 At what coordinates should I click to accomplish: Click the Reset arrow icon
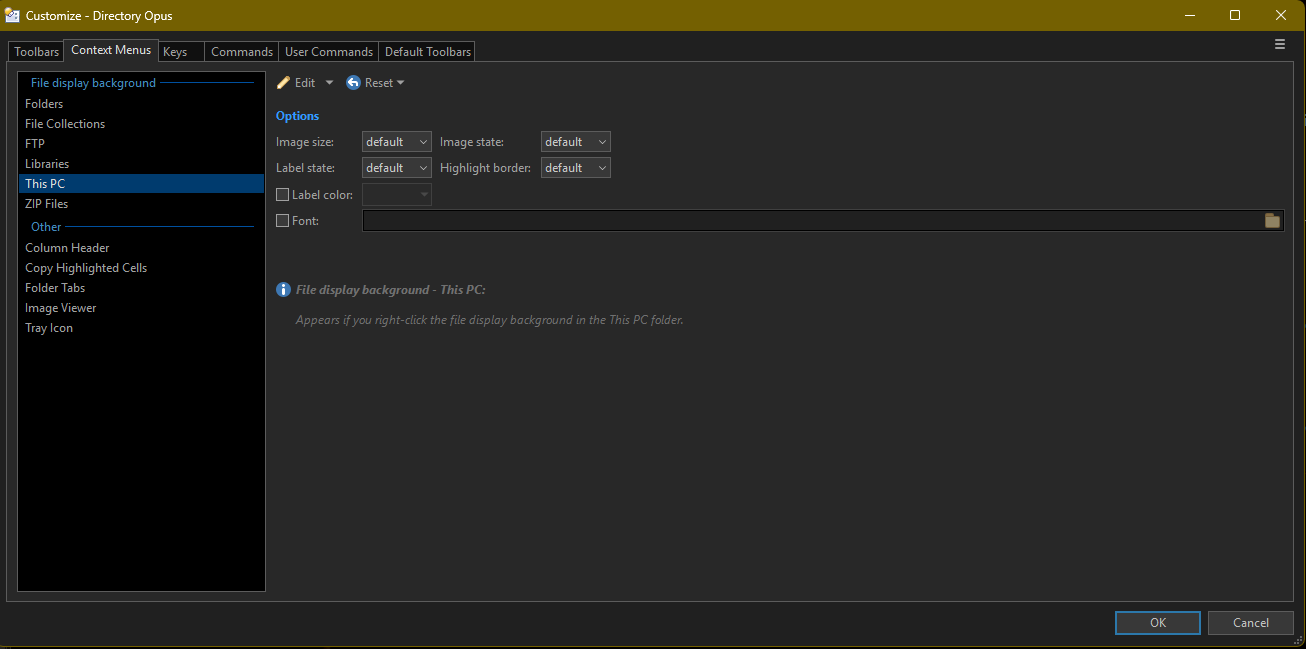[353, 83]
